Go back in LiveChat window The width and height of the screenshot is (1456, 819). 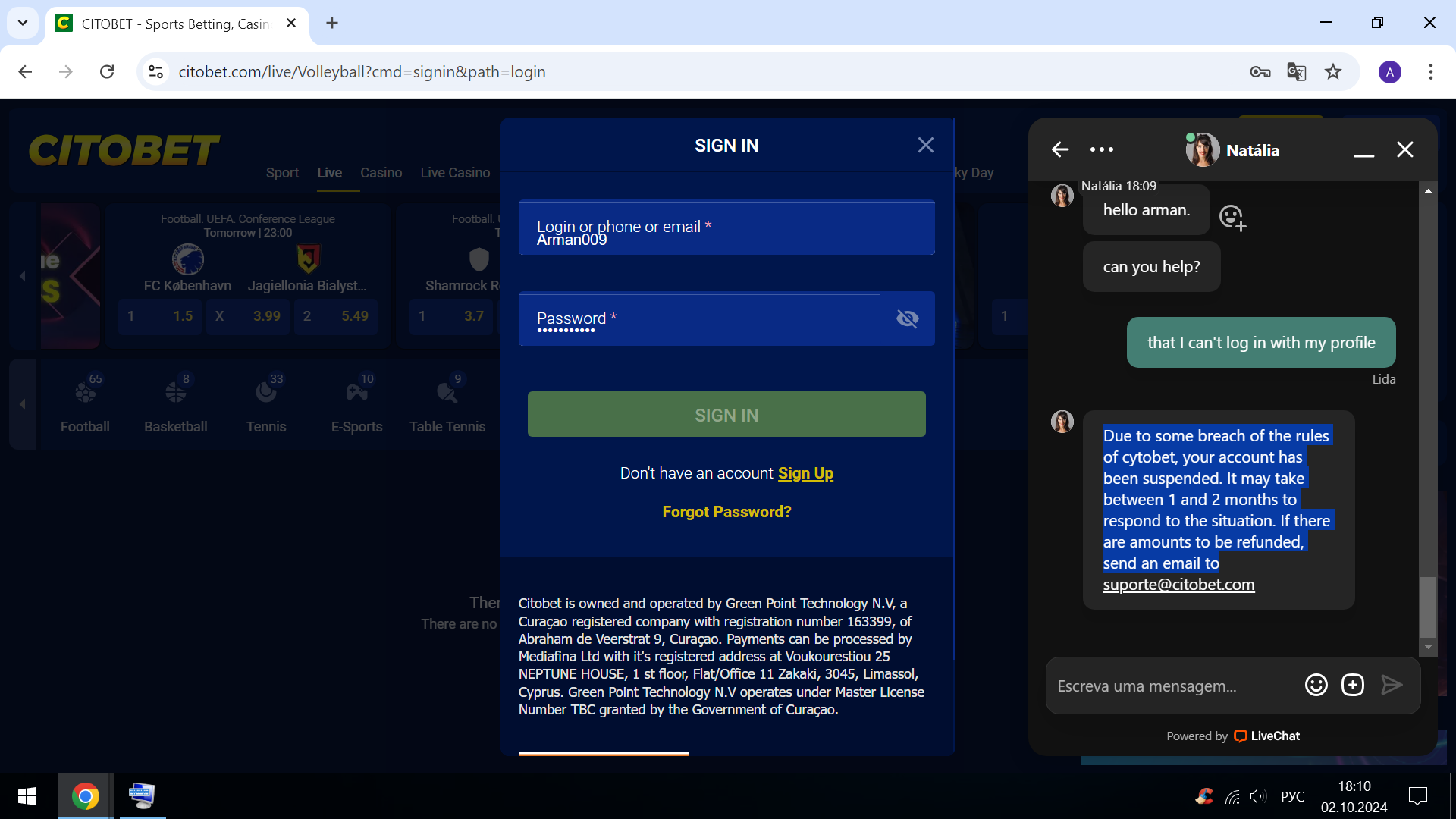click(1060, 150)
